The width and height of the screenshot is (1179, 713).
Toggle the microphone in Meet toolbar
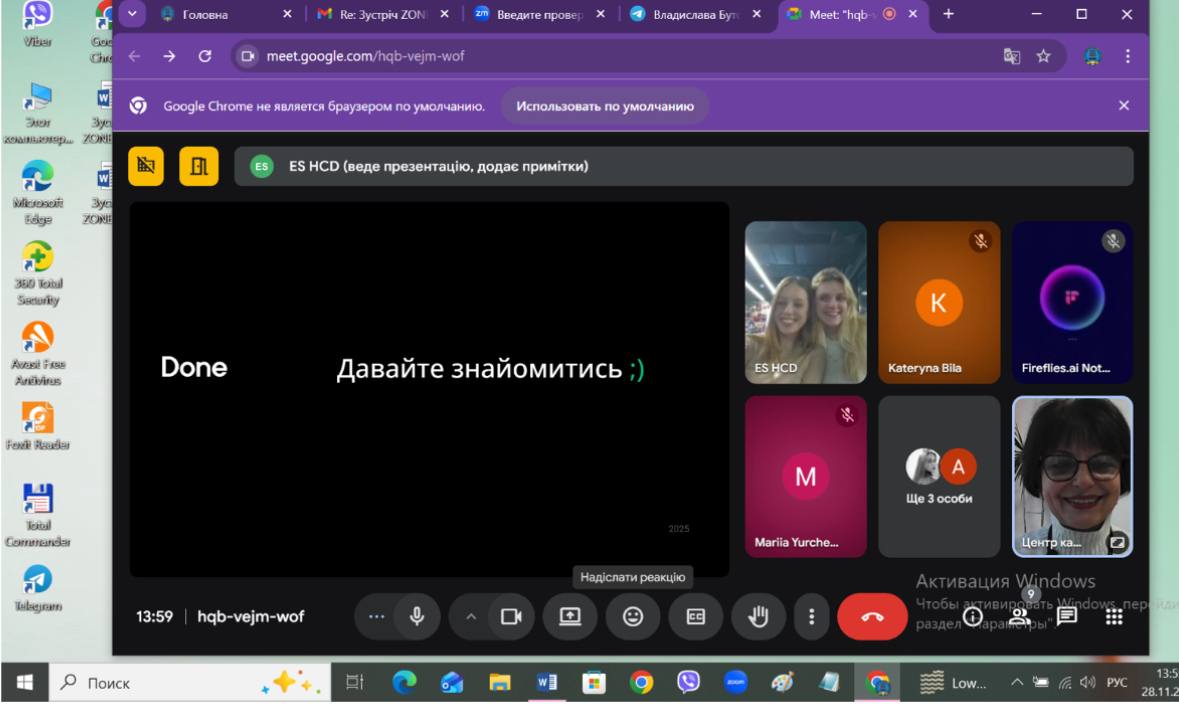417,617
